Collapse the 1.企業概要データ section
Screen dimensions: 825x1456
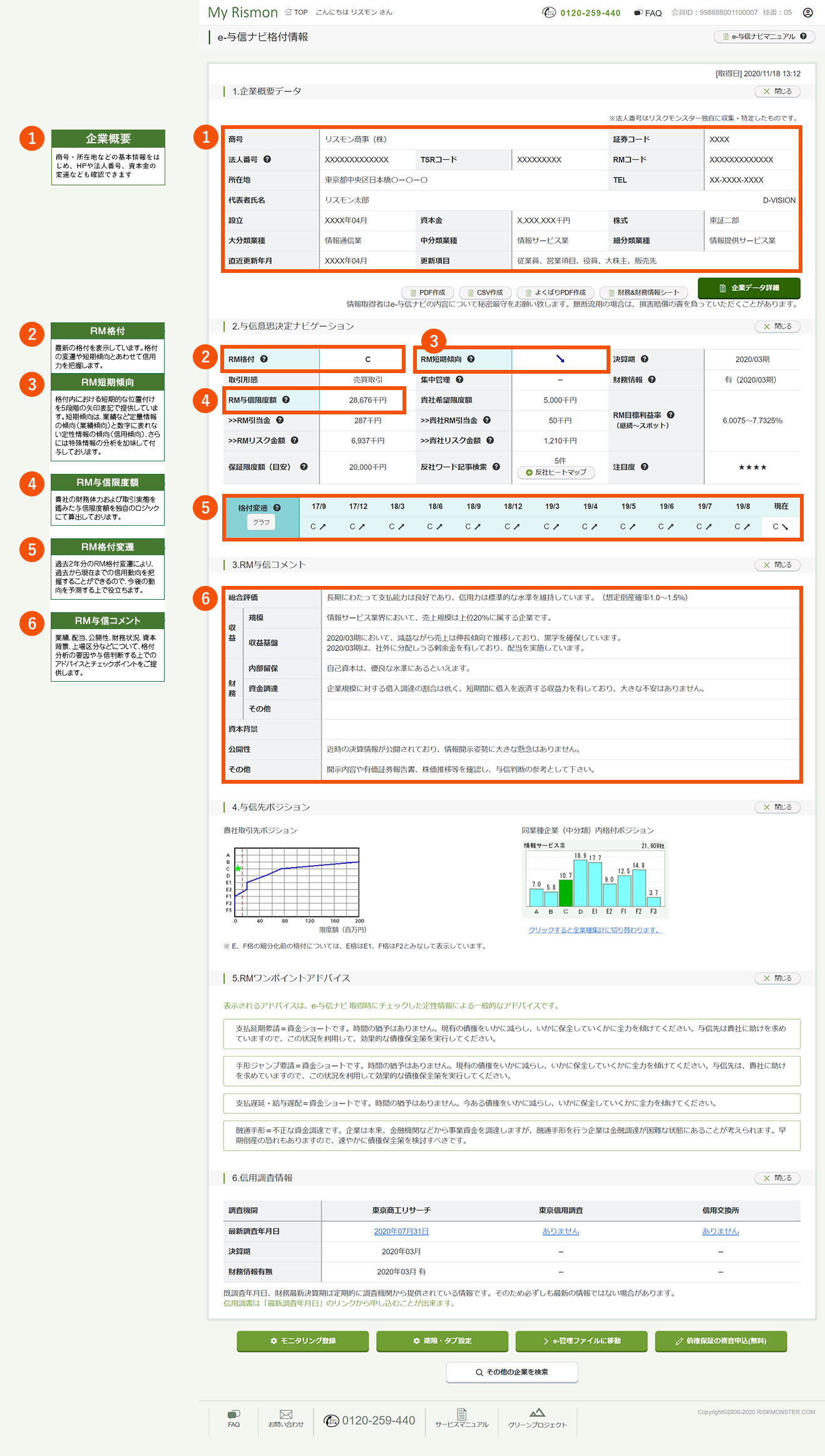(777, 91)
